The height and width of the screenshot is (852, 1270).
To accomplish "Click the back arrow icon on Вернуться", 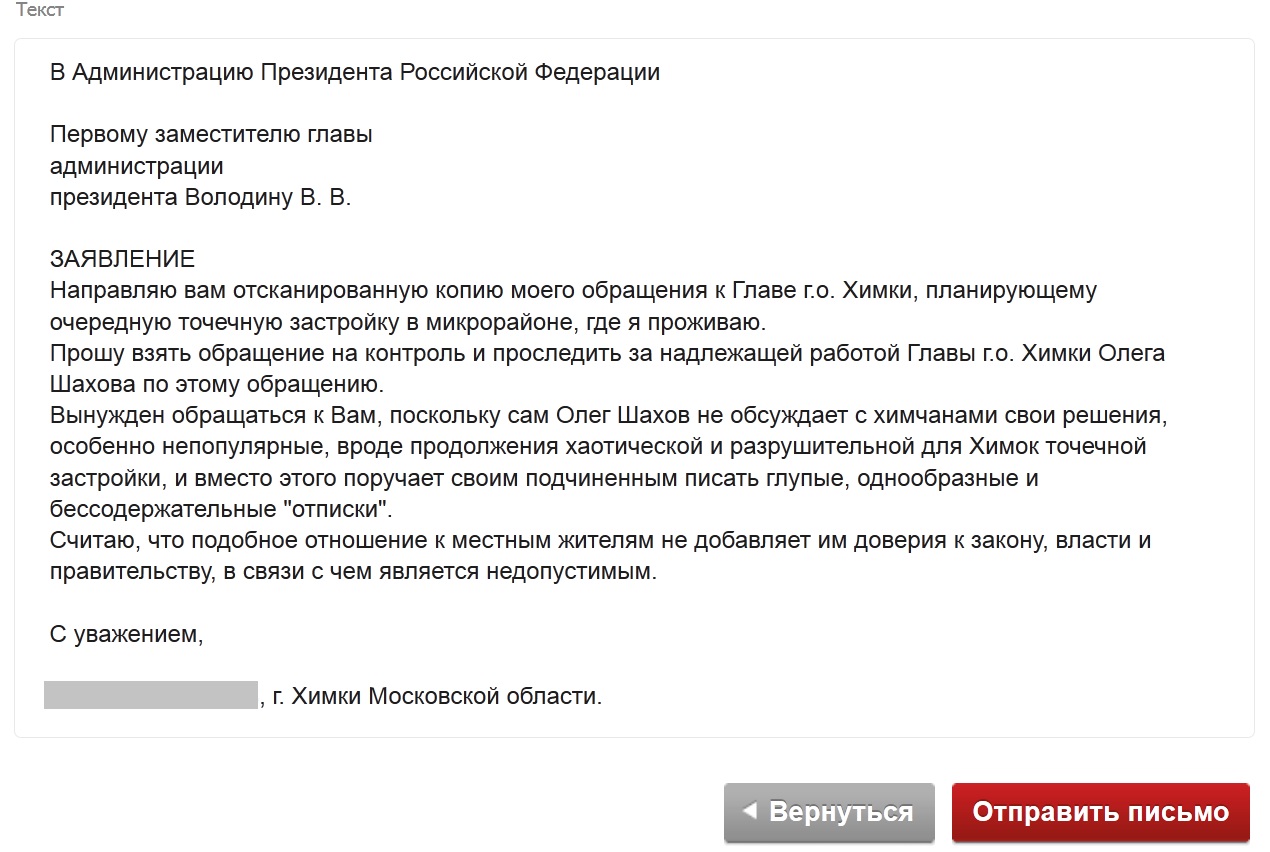I will pyautogui.click(x=750, y=810).
